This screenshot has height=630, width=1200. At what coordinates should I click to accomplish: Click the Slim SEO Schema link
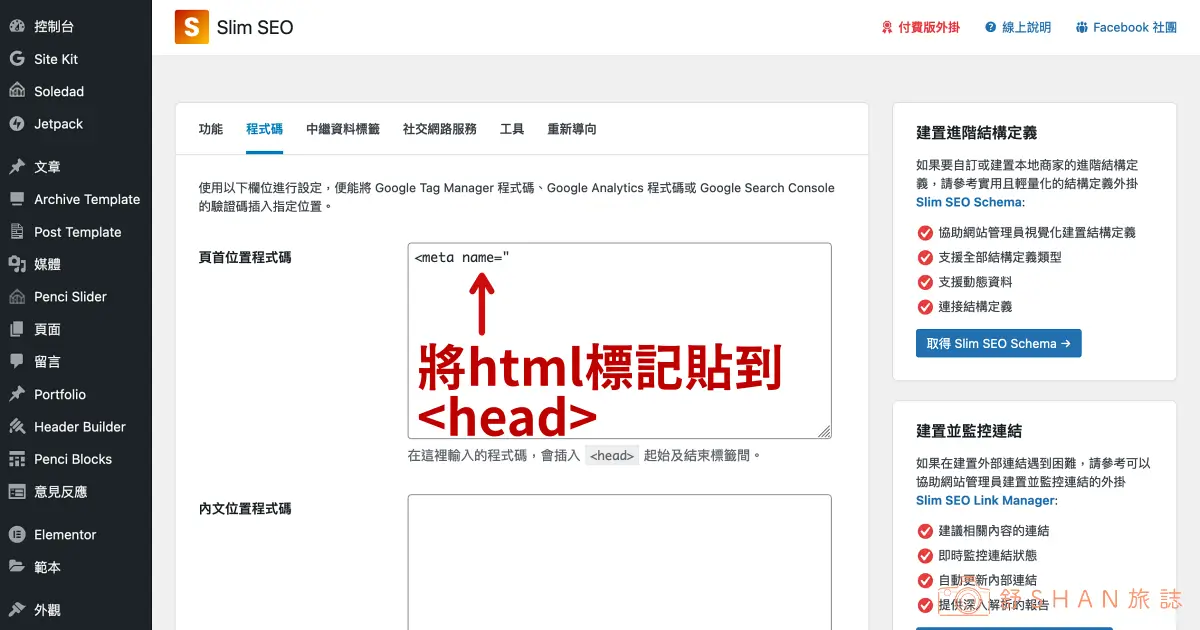(x=968, y=202)
